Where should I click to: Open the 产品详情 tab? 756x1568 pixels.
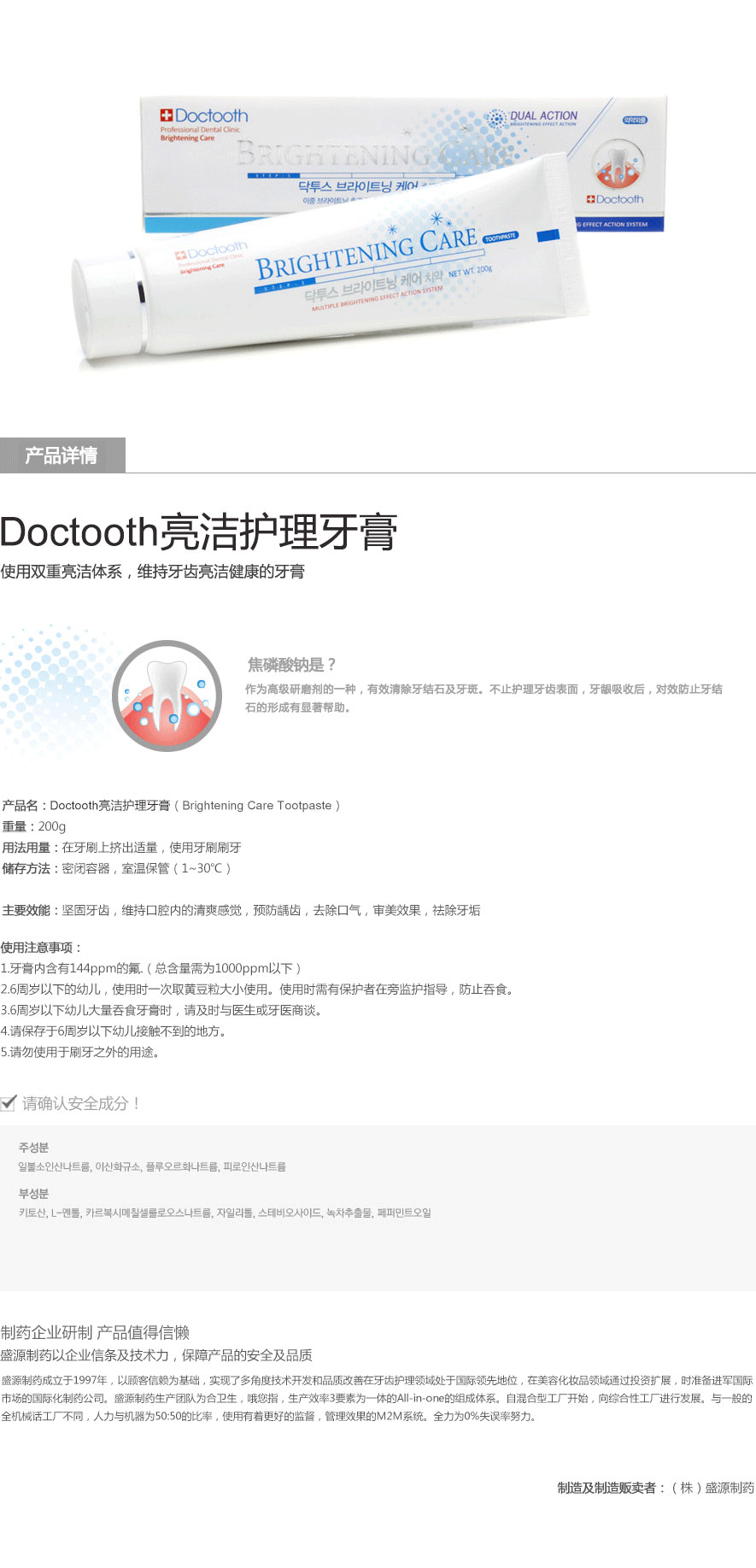[62, 455]
